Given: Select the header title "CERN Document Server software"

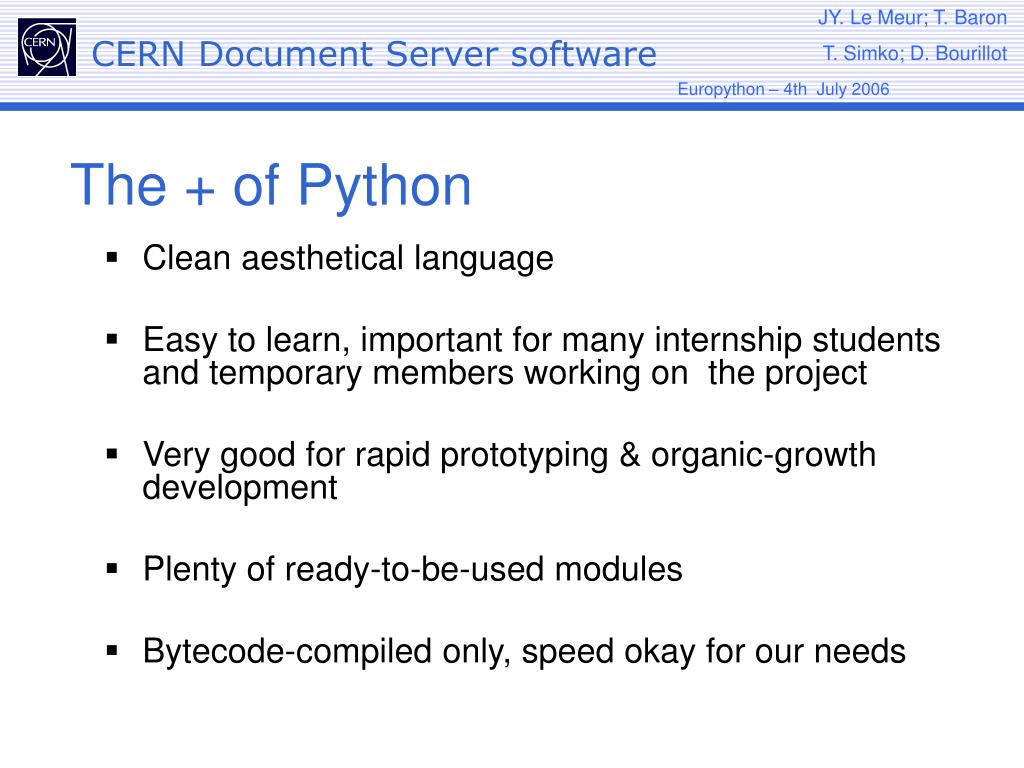Looking at the screenshot, I should point(374,54).
